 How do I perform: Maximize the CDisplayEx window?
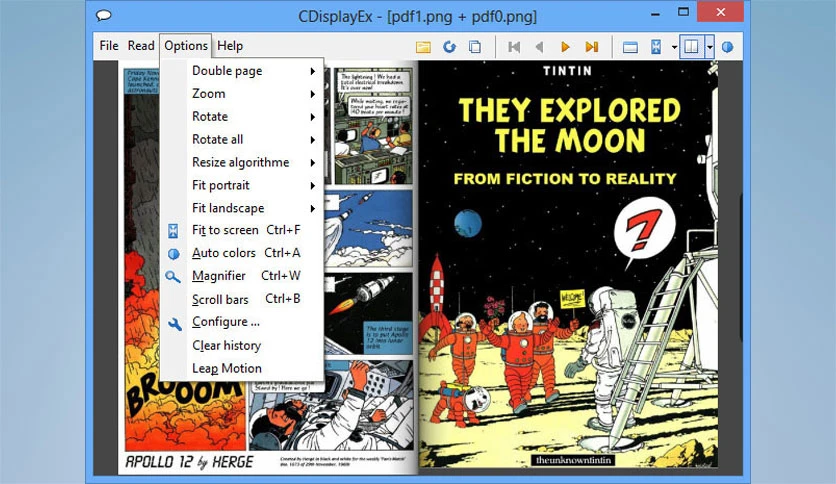pyautogui.click(x=683, y=12)
